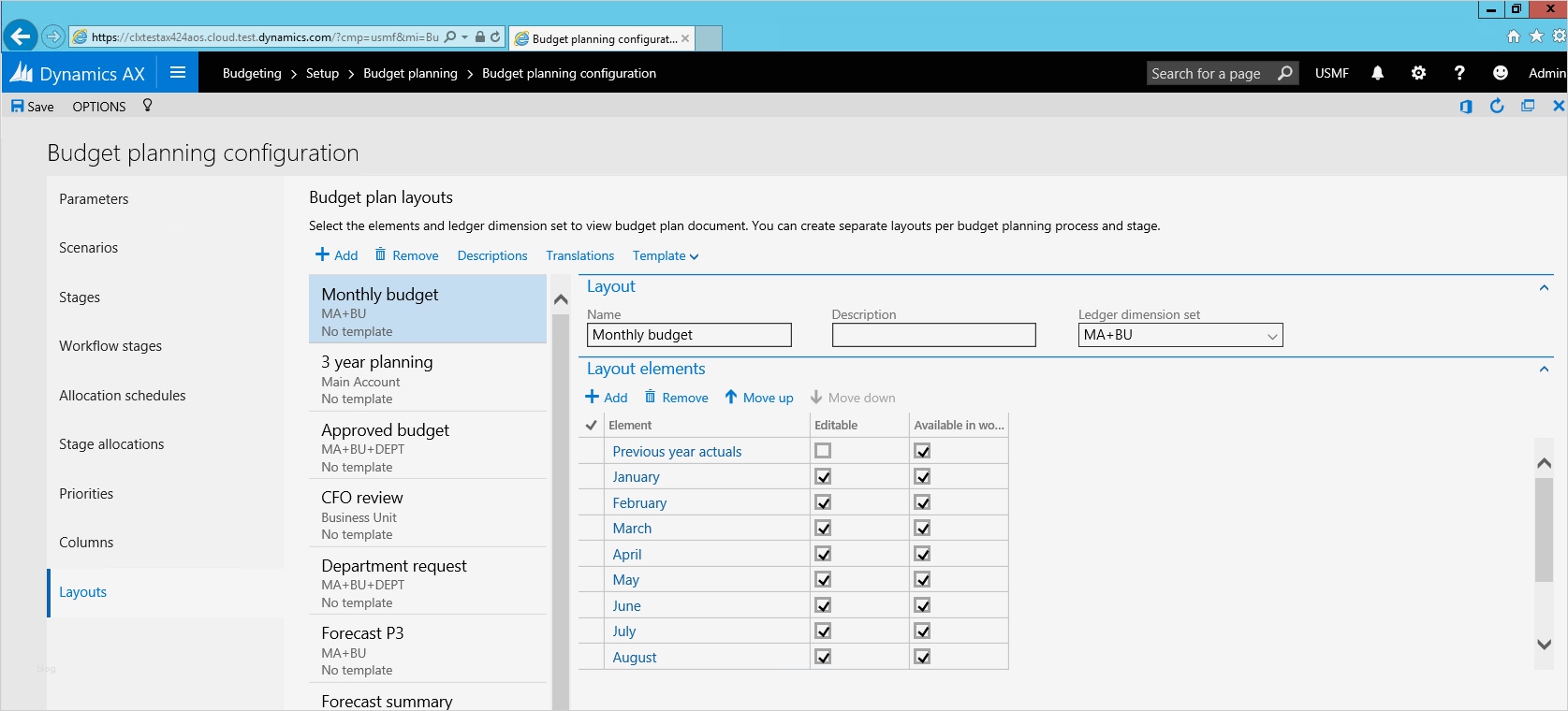The width and height of the screenshot is (1568, 711).
Task: Open the OPTIONS menu
Action: point(99,107)
